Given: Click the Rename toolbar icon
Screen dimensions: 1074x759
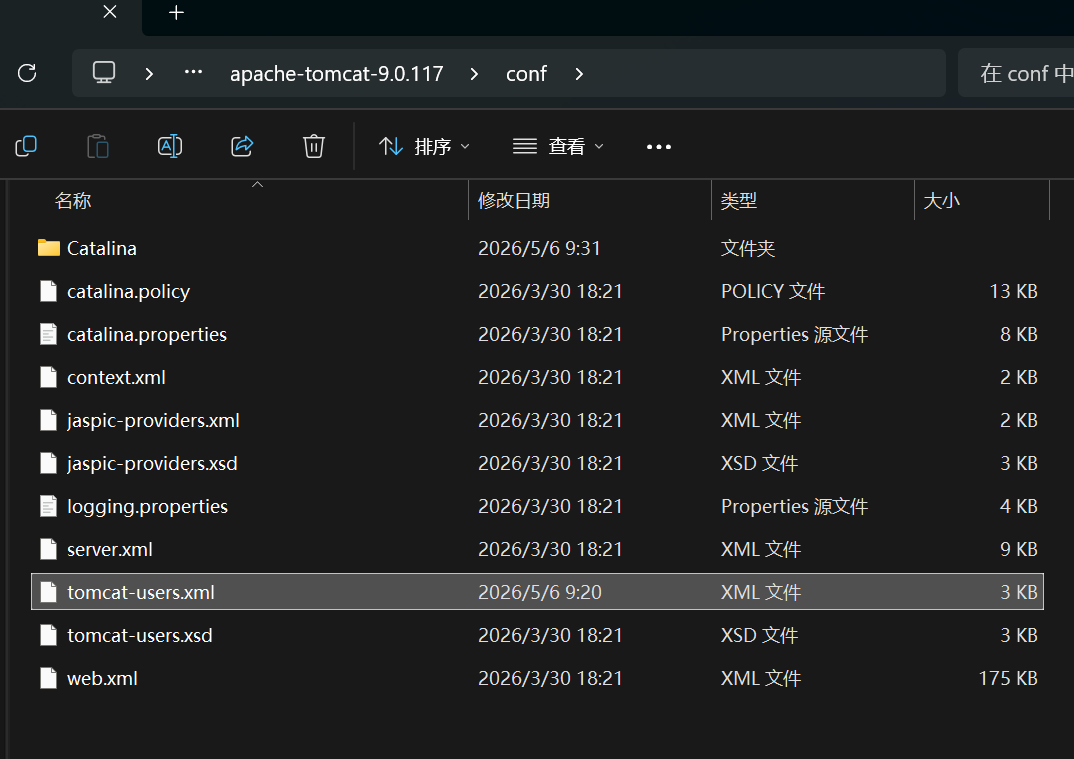Looking at the screenshot, I should click(170, 146).
